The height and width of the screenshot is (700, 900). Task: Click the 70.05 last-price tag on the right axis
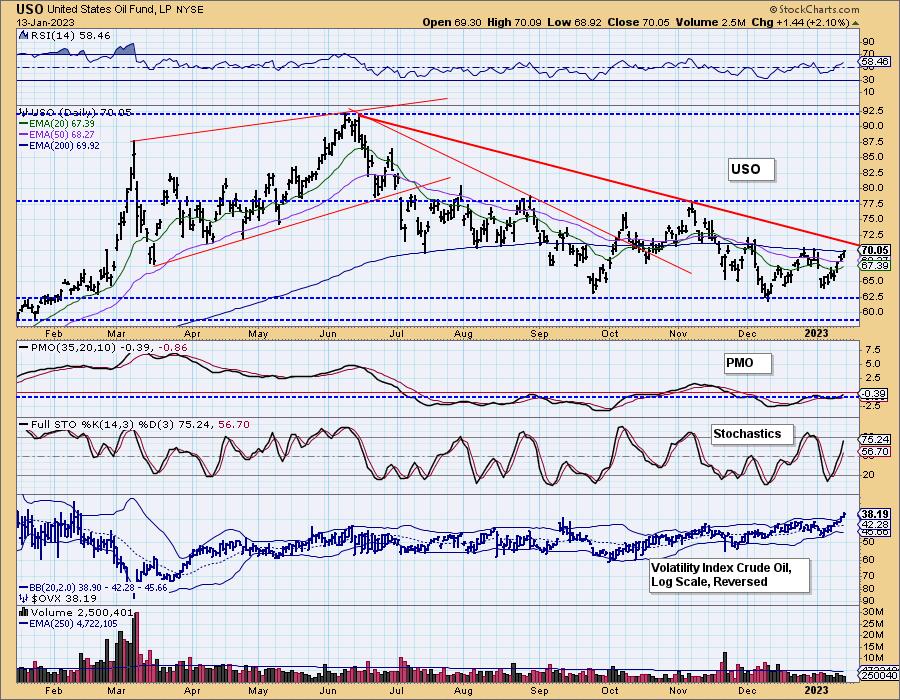click(875, 250)
